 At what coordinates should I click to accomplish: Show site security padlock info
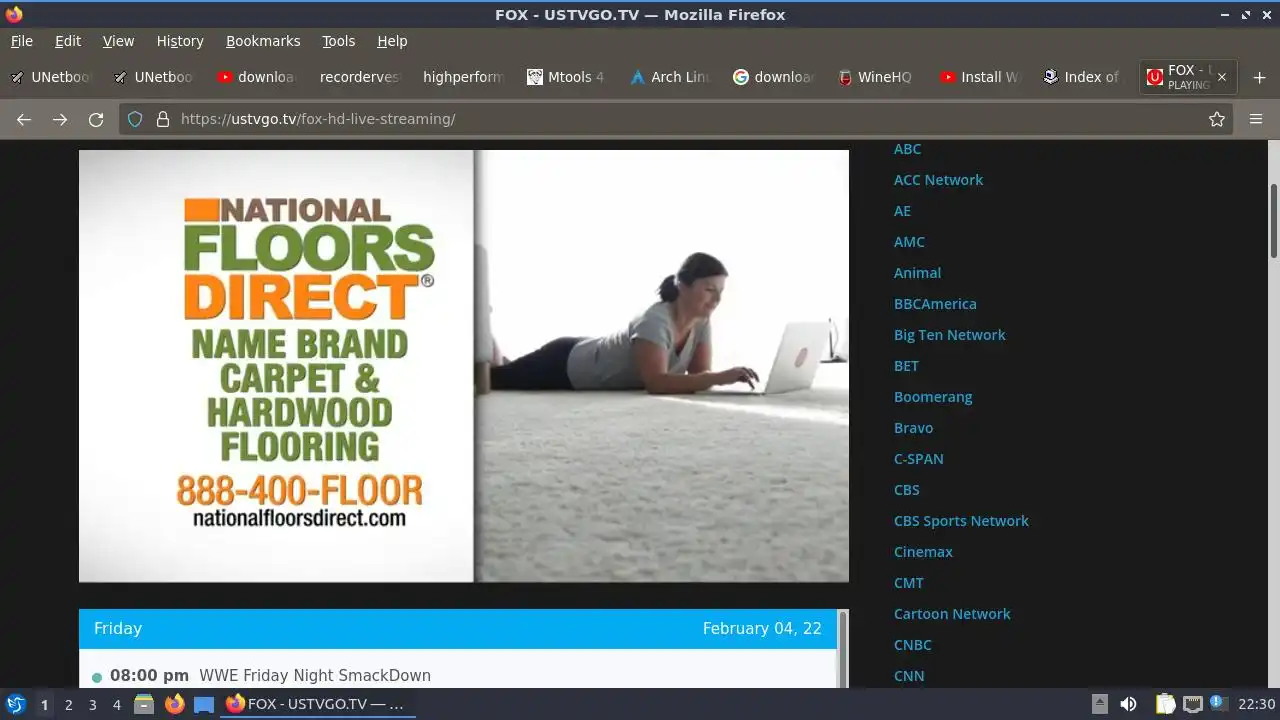[163, 119]
